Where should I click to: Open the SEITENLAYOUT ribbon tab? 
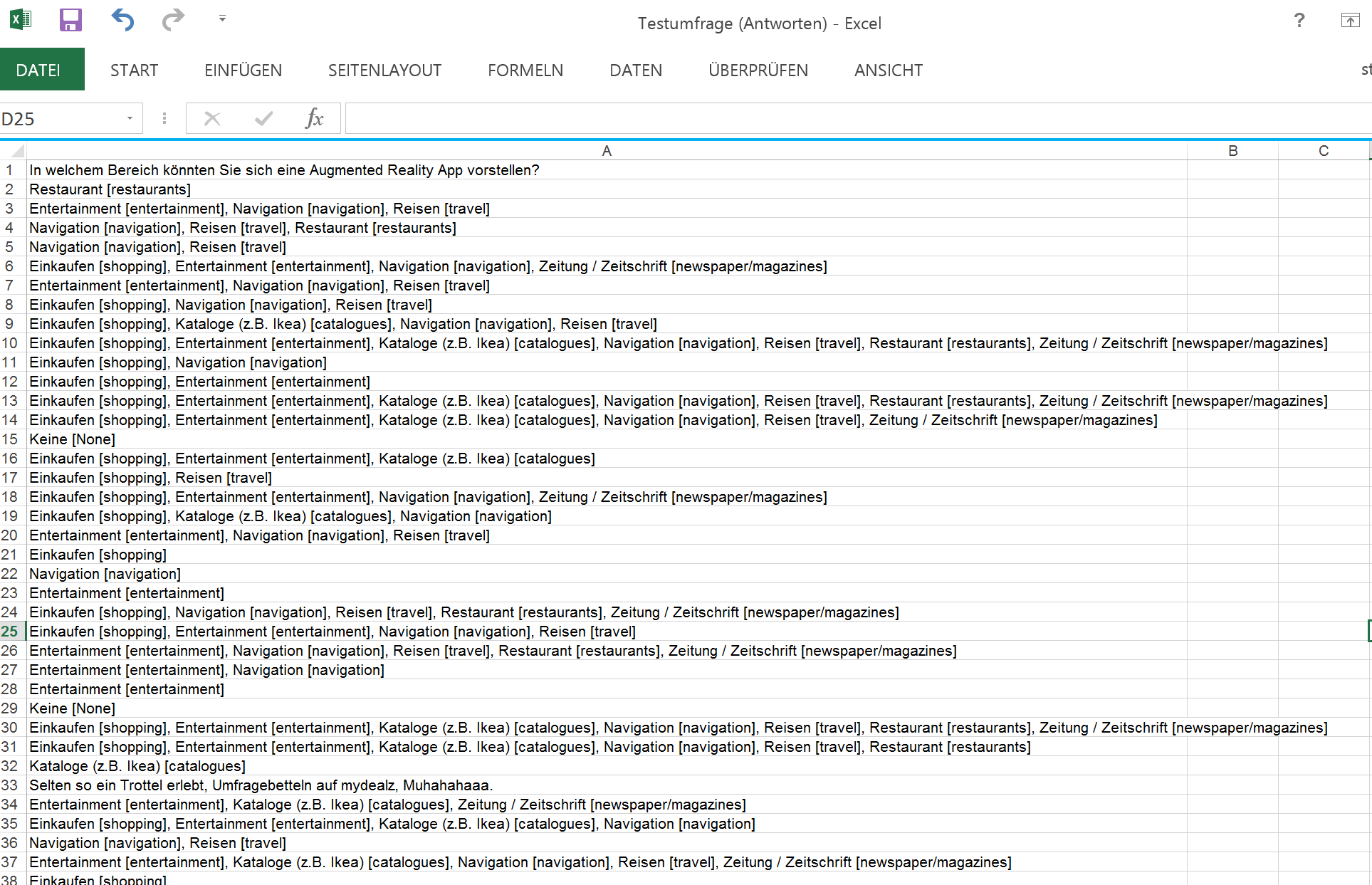coord(384,70)
